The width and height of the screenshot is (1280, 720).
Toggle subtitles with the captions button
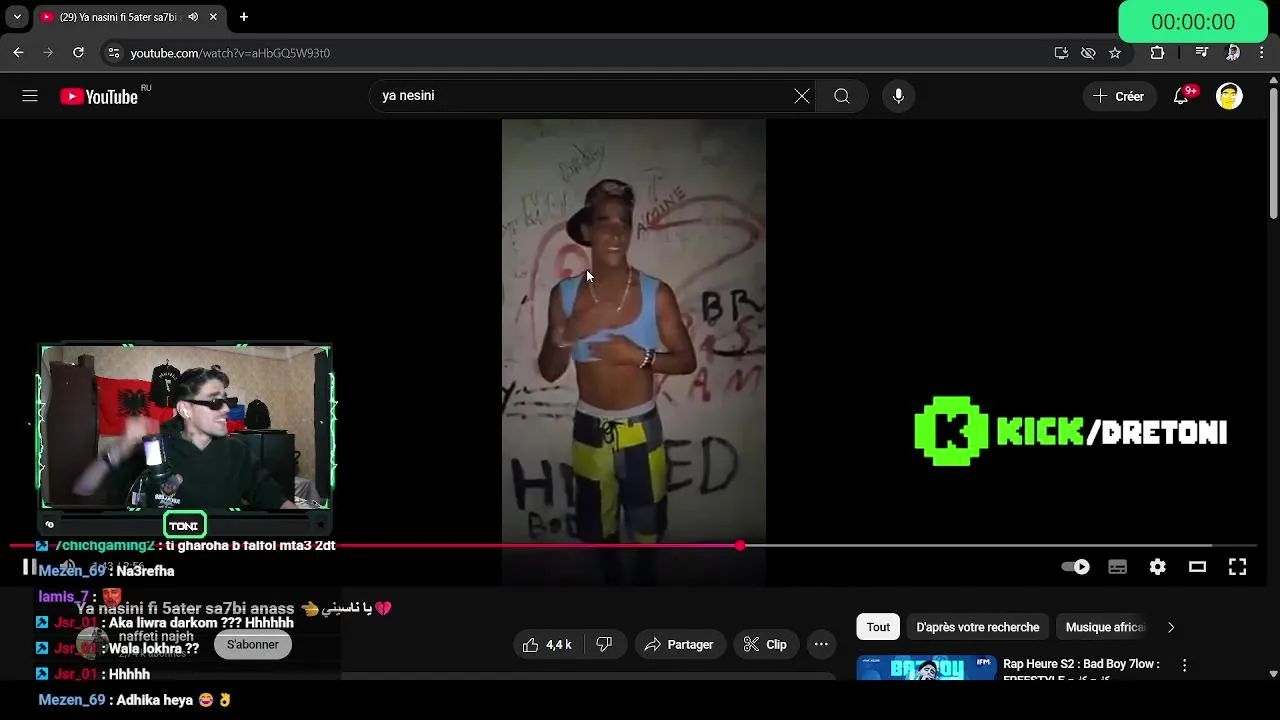click(x=1118, y=567)
